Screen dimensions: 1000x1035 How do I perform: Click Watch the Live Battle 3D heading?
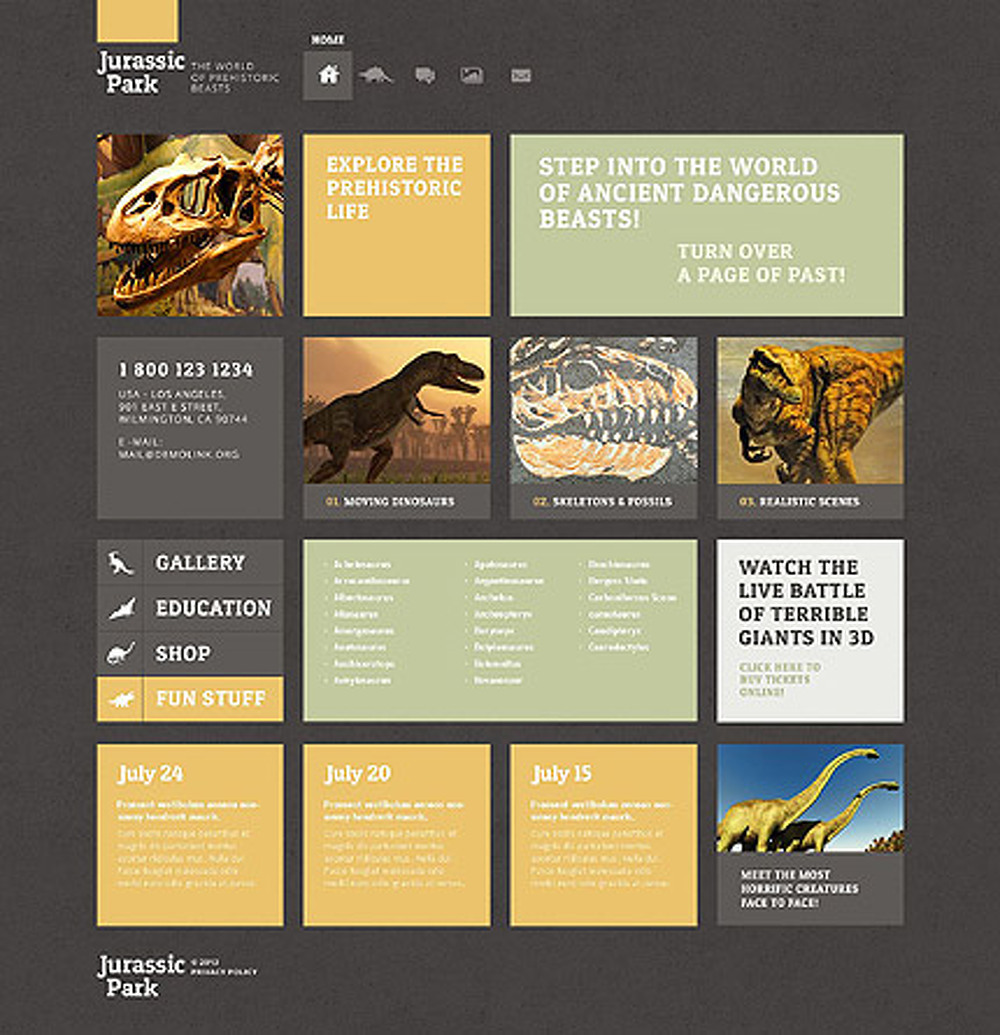[806, 602]
